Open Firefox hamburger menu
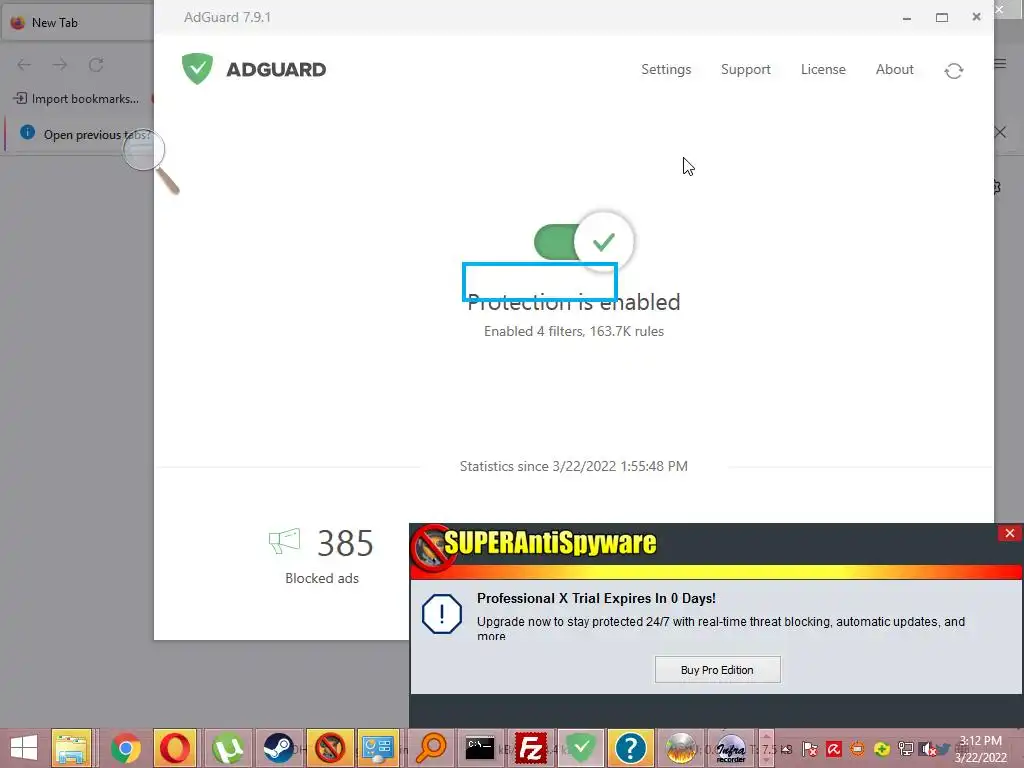The image size is (1024, 768). click(x=1000, y=63)
